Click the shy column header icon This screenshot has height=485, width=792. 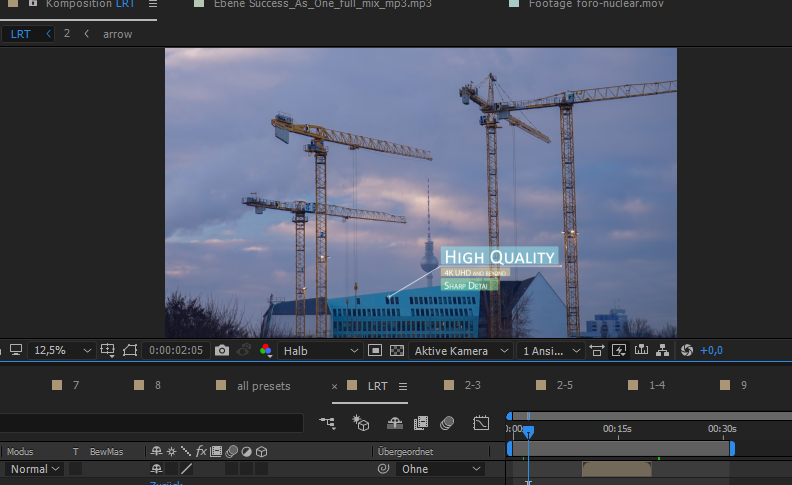[157, 451]
